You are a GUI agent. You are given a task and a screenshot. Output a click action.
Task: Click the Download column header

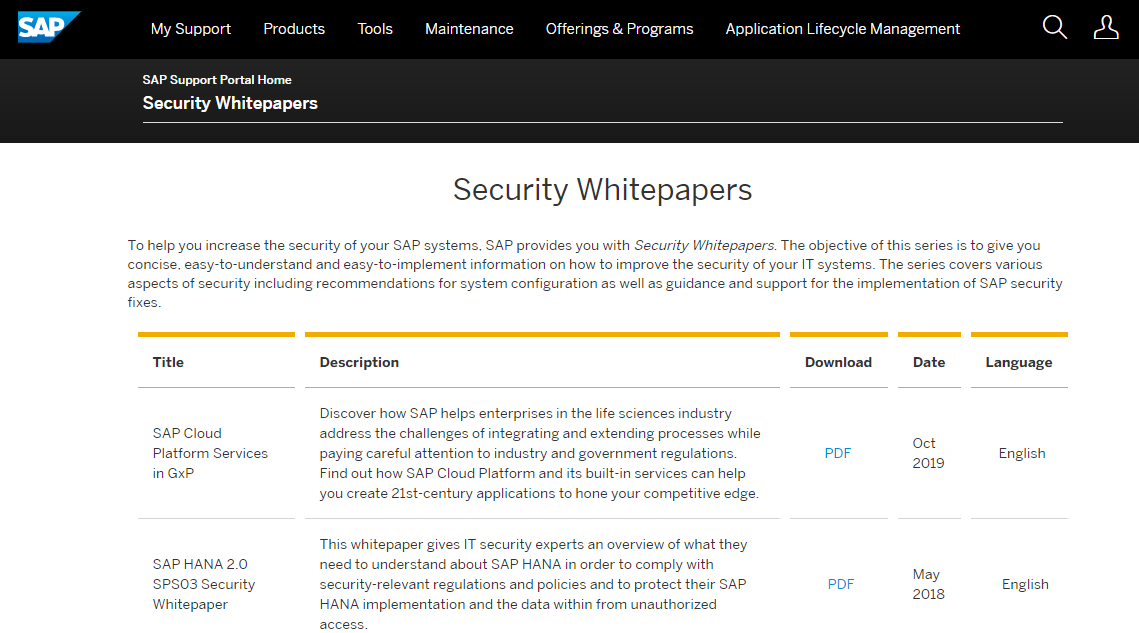point(838,362)
